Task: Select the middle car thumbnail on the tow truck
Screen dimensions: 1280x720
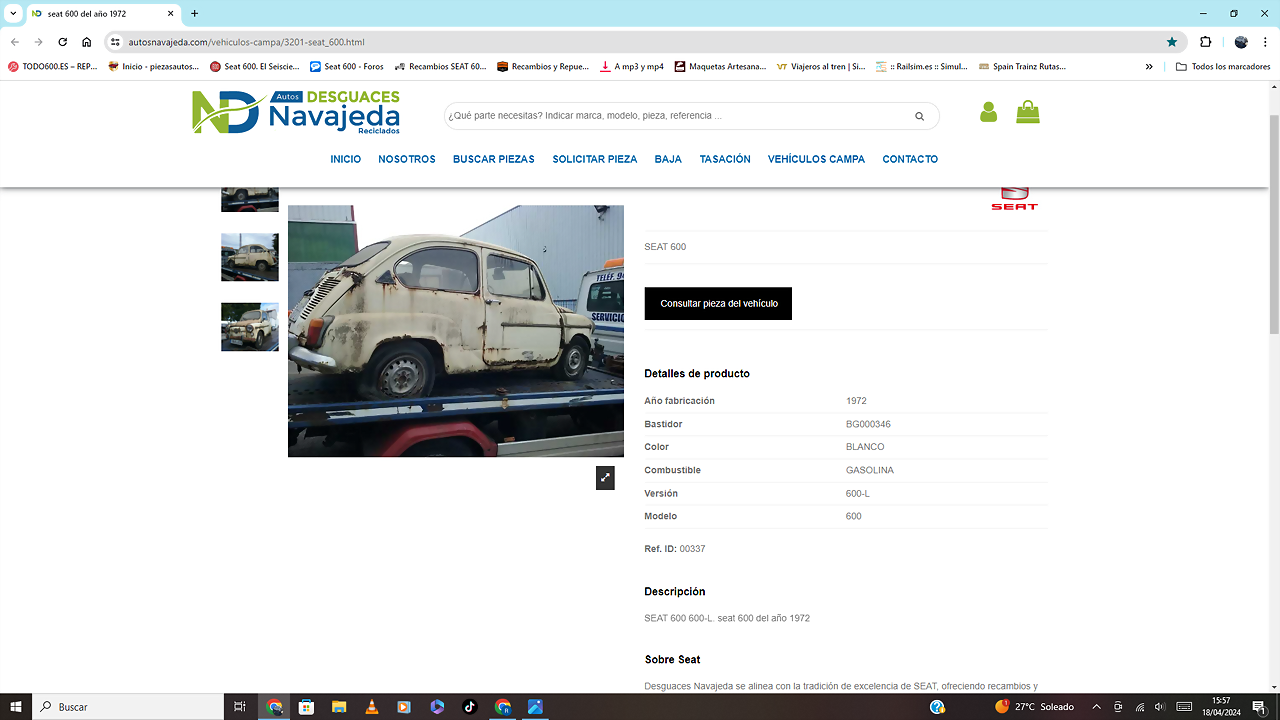Action: (x=250, y=258)
